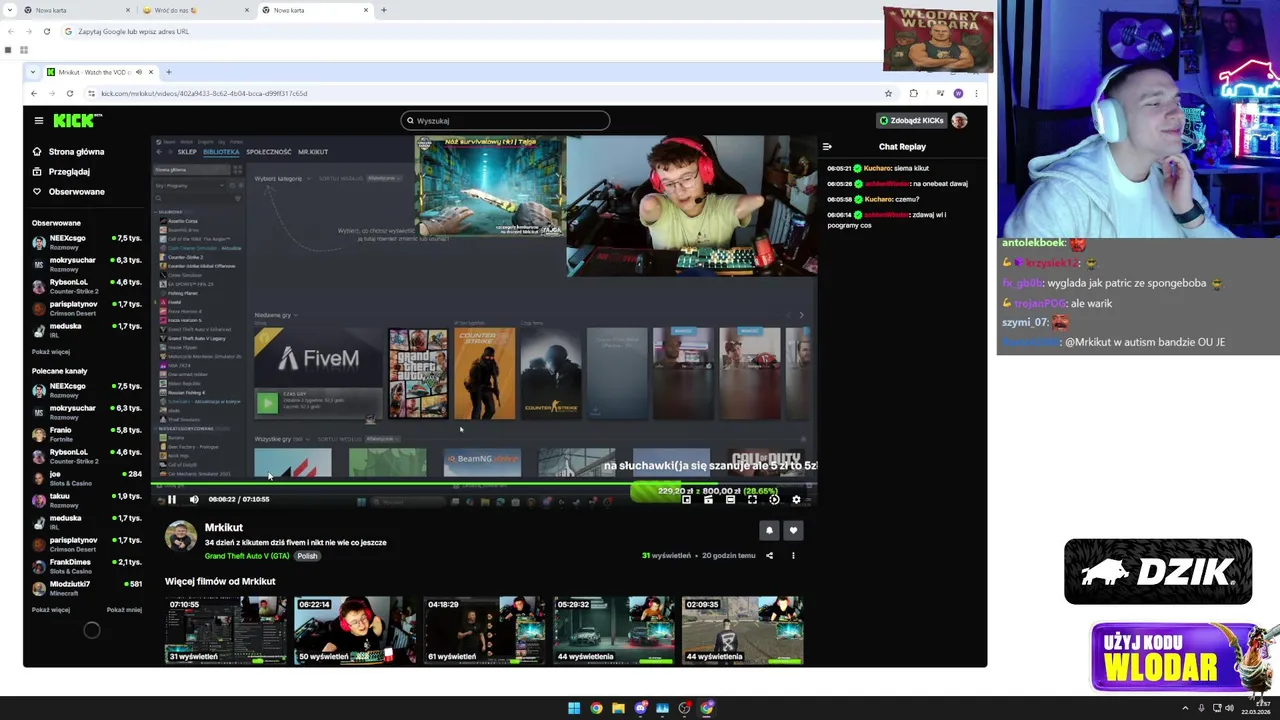This screenshot has height=720, width=1280.
Task: Click Zdobądź KICKs button
Action: 911,121
